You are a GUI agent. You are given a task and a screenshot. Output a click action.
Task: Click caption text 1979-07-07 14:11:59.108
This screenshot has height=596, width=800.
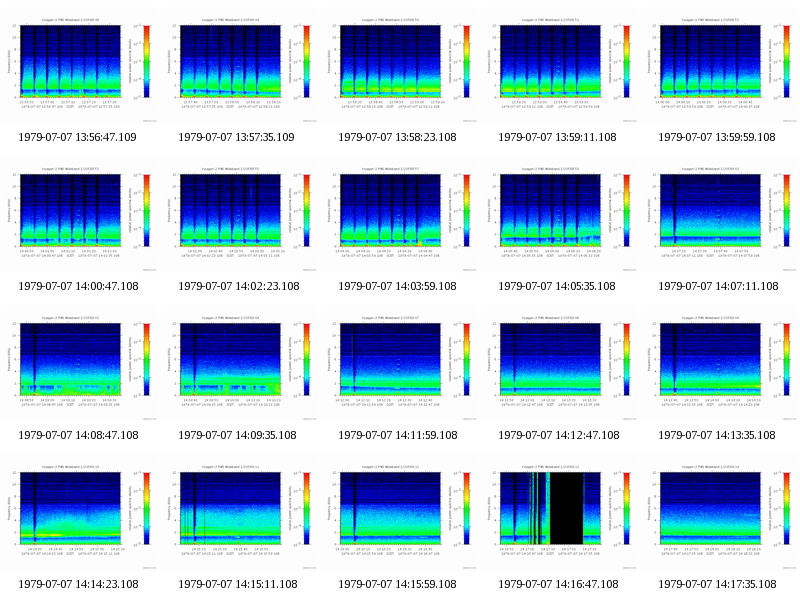pos(397,435)
